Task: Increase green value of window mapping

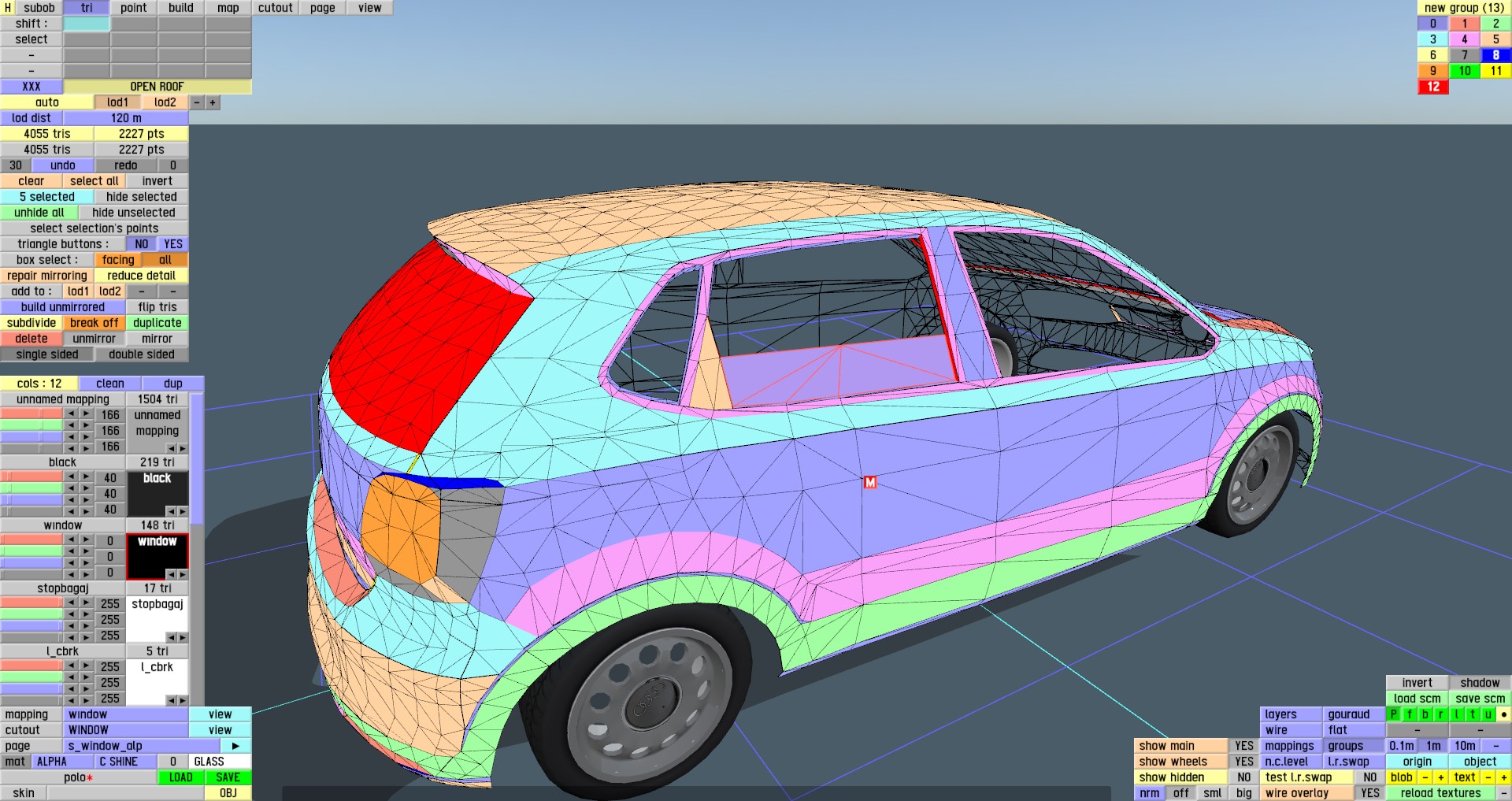Action: [87, 551]
